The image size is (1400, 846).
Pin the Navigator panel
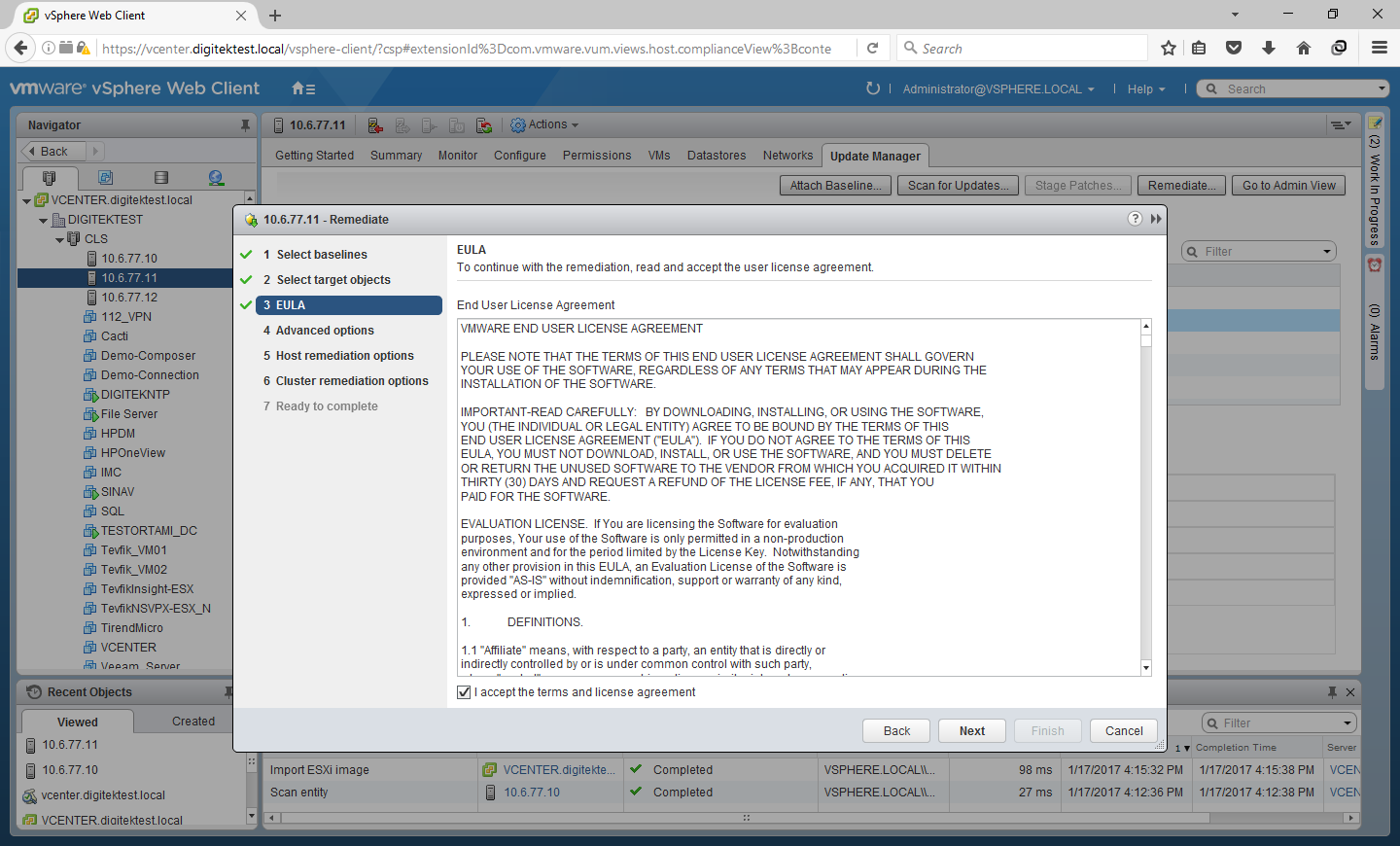[x=245, y=125]
